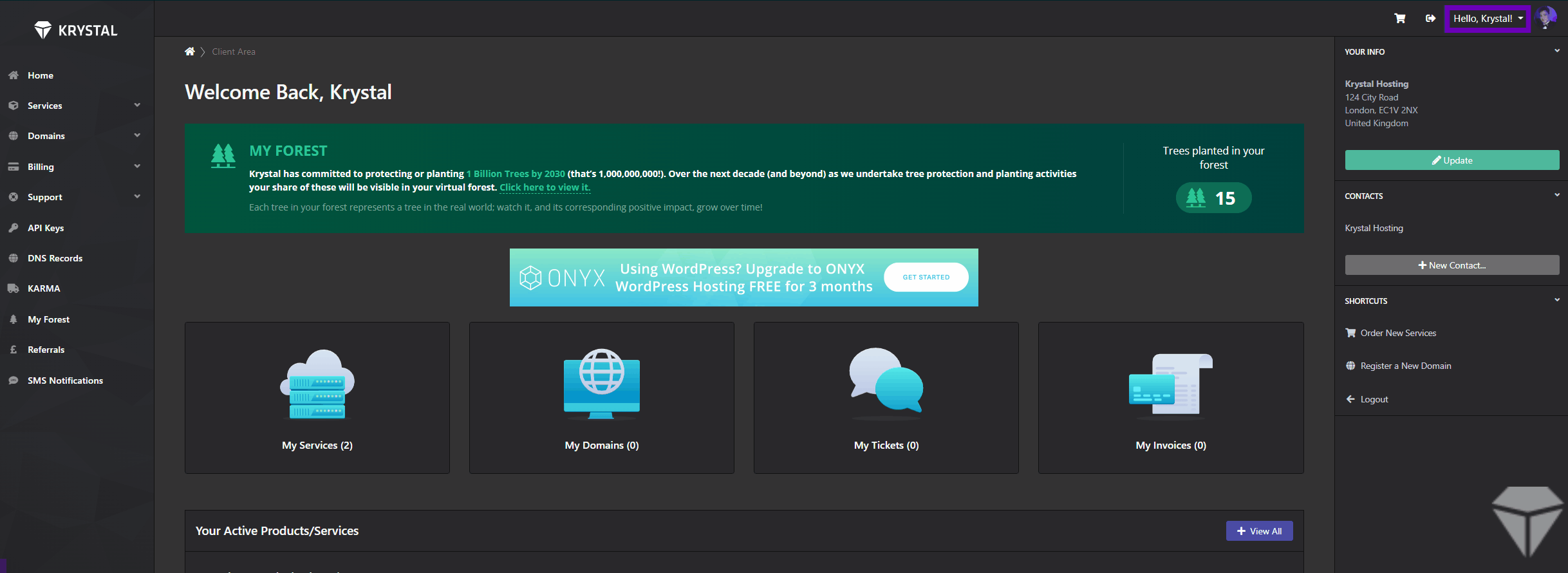The width and height of the screenshot is (1568, 573).
Task: Click the ONYX logo in the banner
Action: (563, 278)
